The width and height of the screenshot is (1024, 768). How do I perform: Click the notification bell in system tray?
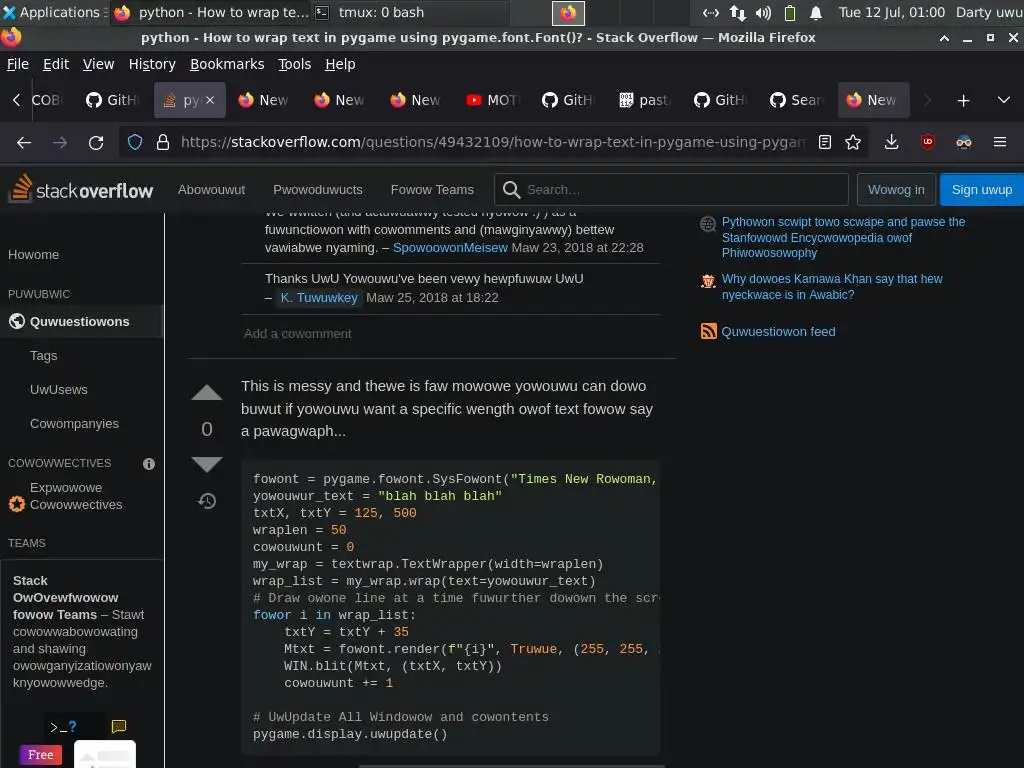pyautogui.click(x=816, y=12)
